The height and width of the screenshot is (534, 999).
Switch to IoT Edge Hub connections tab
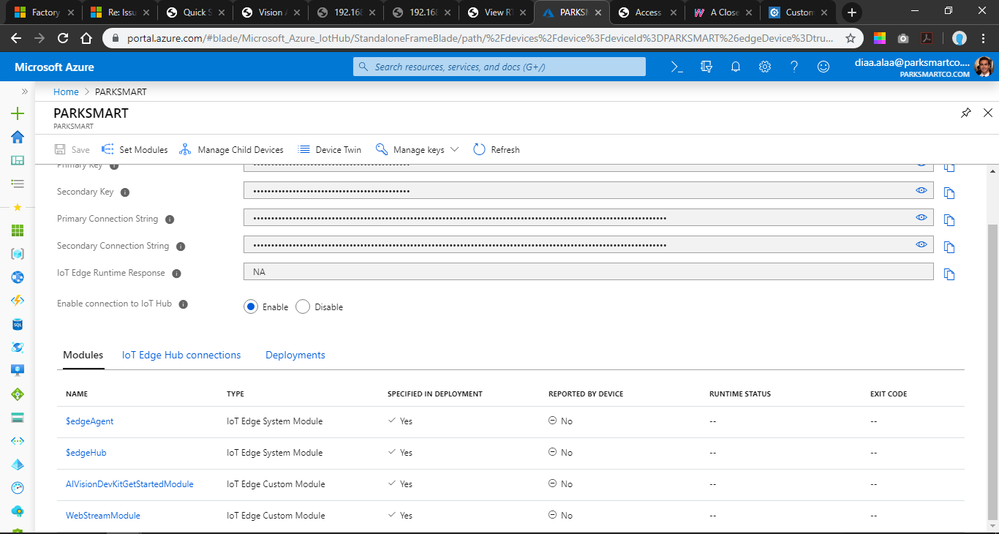pyautogui.click(x=181, y=355)
